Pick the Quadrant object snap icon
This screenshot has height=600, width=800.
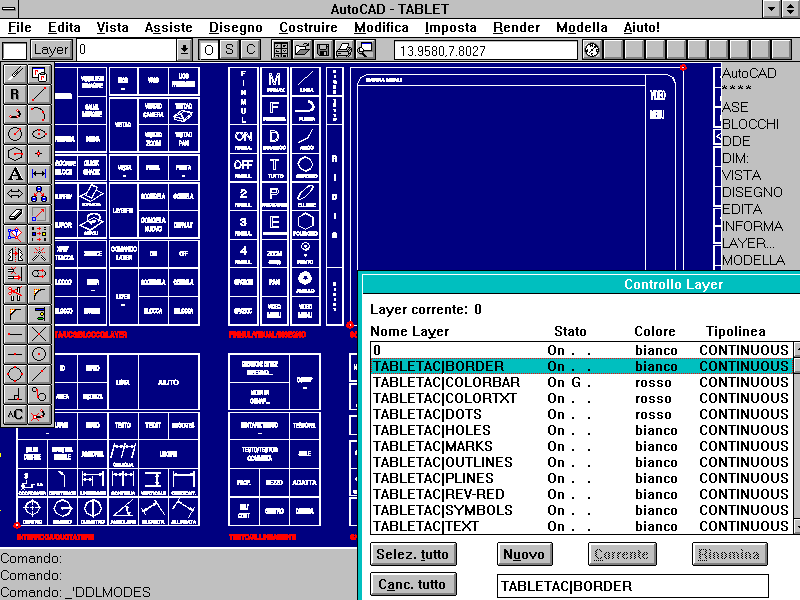point(15,374)
